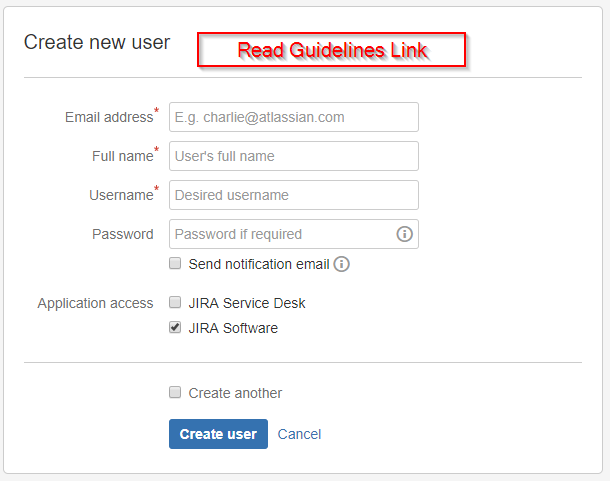Click the Create new user heading

click(97, 42)
